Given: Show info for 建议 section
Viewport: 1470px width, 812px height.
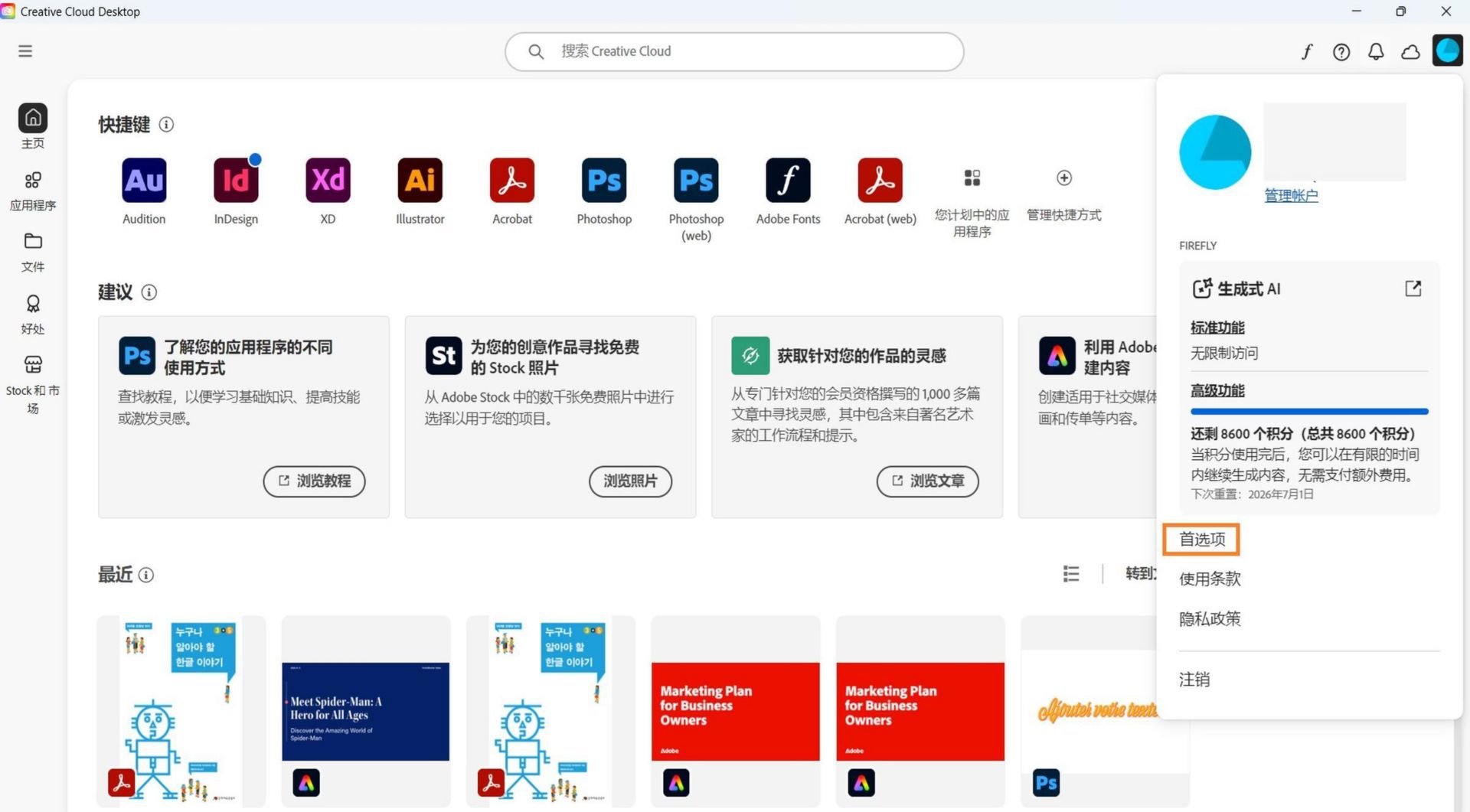Looking at the screenshot, I should click(149, 292).
